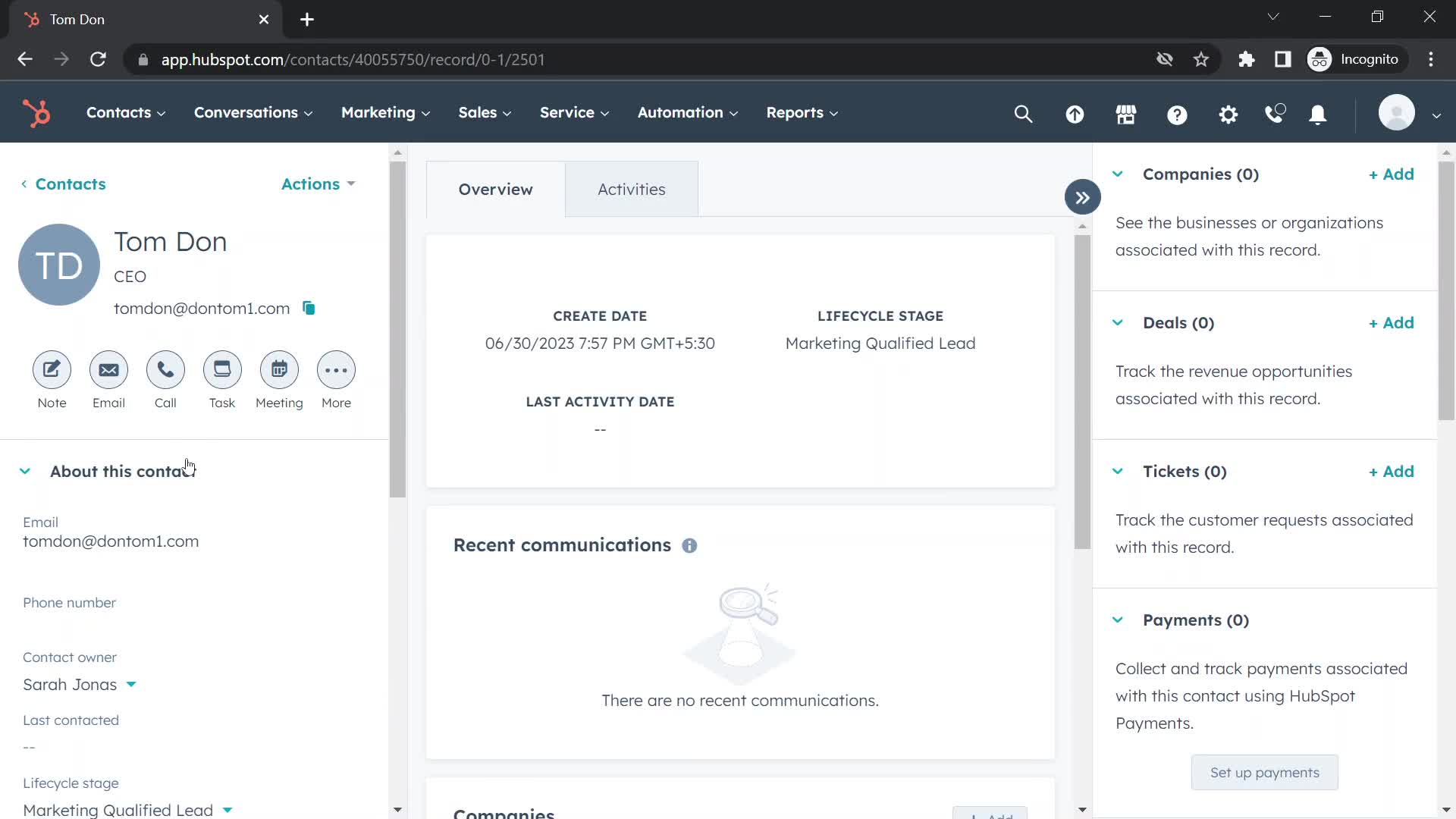This screenshot has width=1456, height=819.
Task: Click the HubSpot sprocket logo
Action: [36, 113]
